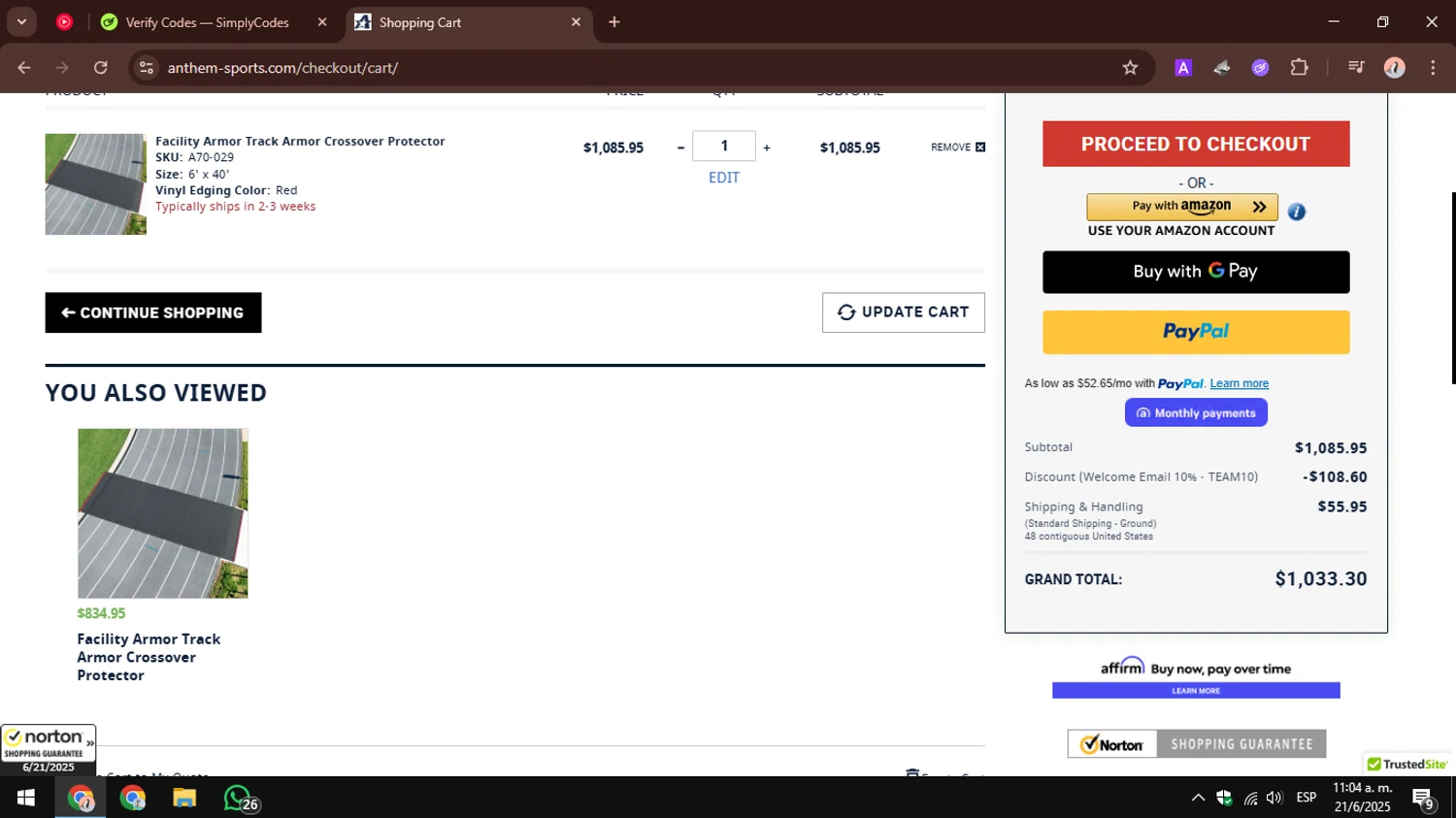The width and height of the screenshot is (1456, 818).
Task: Switch to the pinned red YouTube tab
Action: 64,21
